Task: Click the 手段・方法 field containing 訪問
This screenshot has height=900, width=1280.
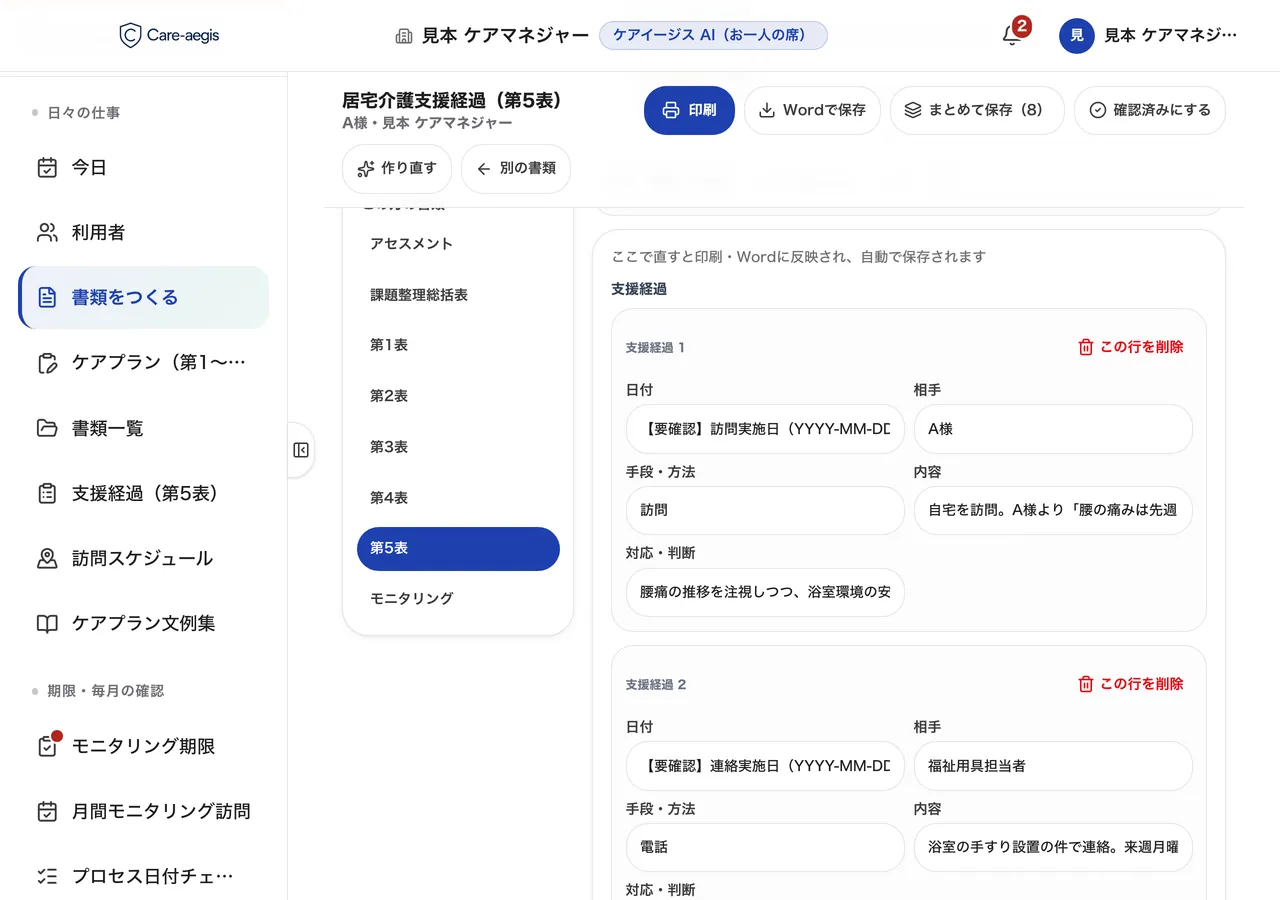Action: click(x=765, y=510)
